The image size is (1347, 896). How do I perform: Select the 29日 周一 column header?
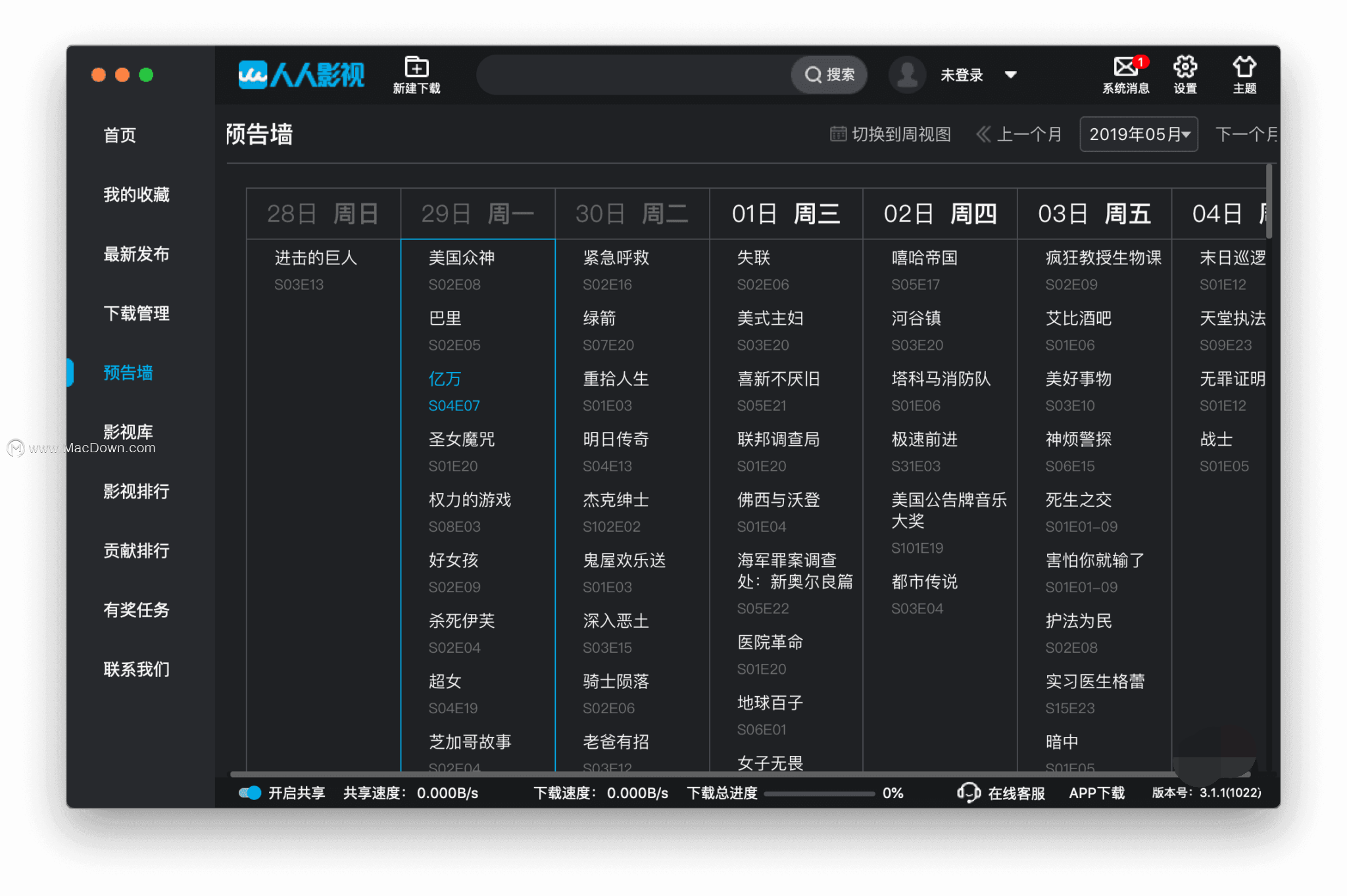(478, 214)
